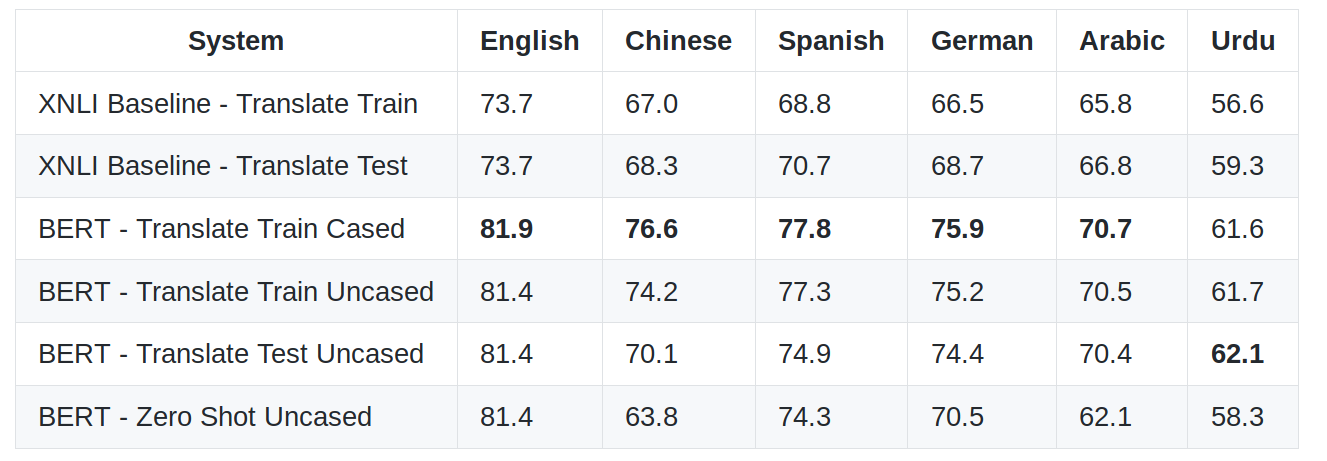Select the English column header
The height and width of the screenshot is (461, 1327).
pyautogui.click(x=530, y=41)
